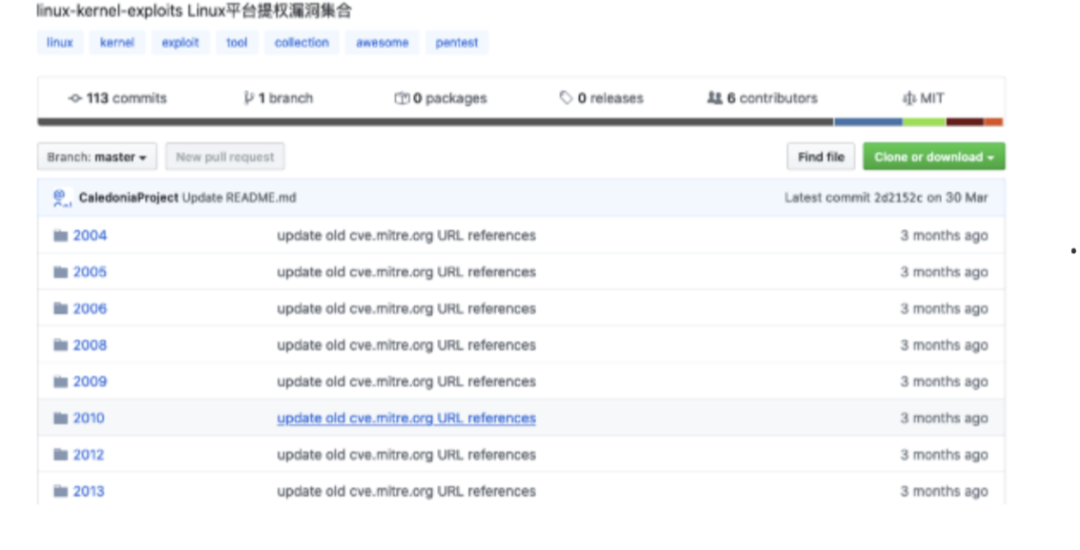Open folder name 2004

90,236
